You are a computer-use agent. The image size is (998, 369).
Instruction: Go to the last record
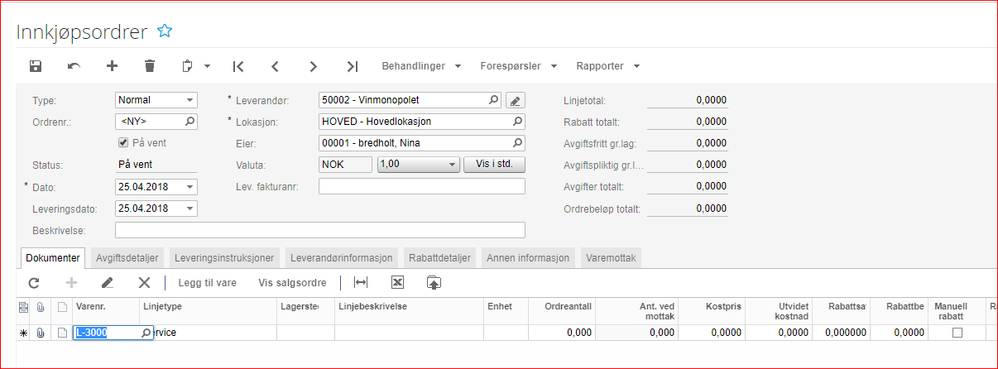[352, 66]
